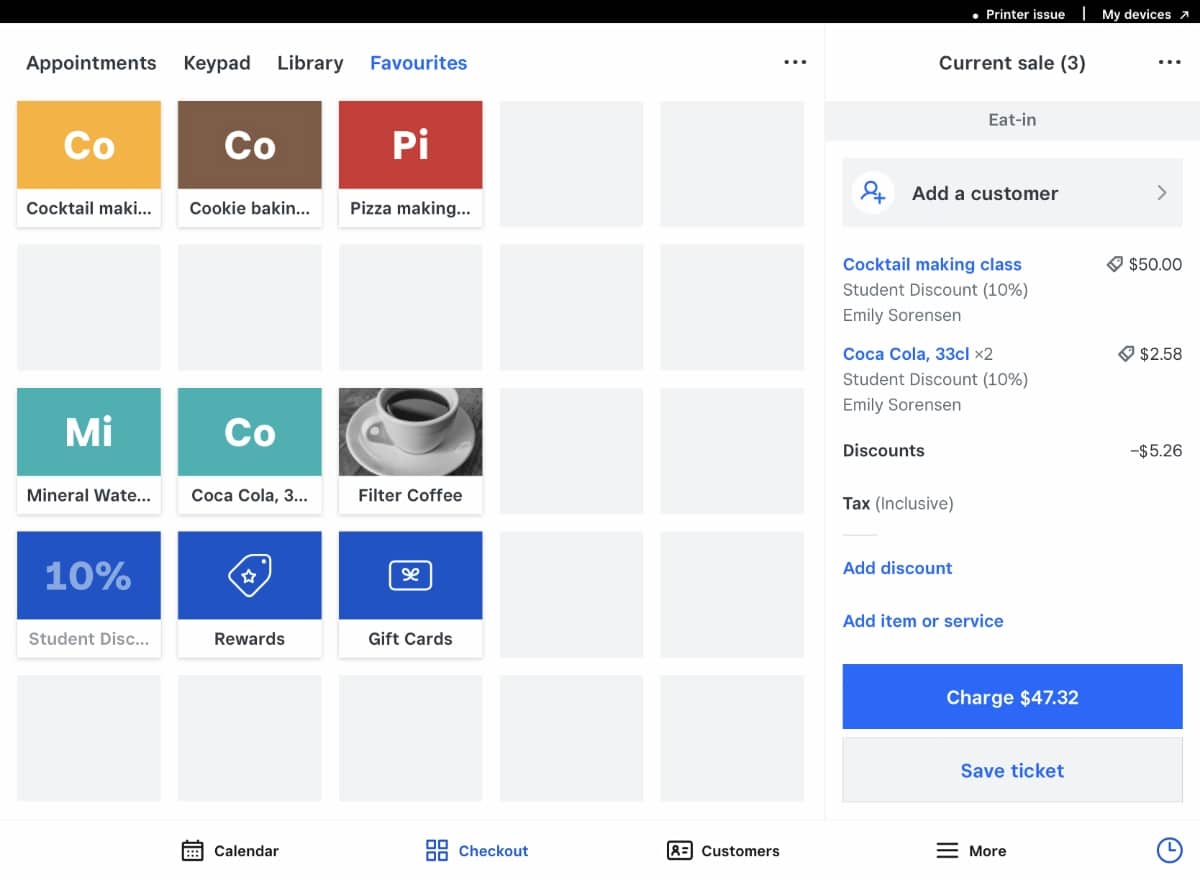Click the Save ticket button
Image resolution: width=1200 pixels, height=880 pixels.
click(x=1012, y=770)
